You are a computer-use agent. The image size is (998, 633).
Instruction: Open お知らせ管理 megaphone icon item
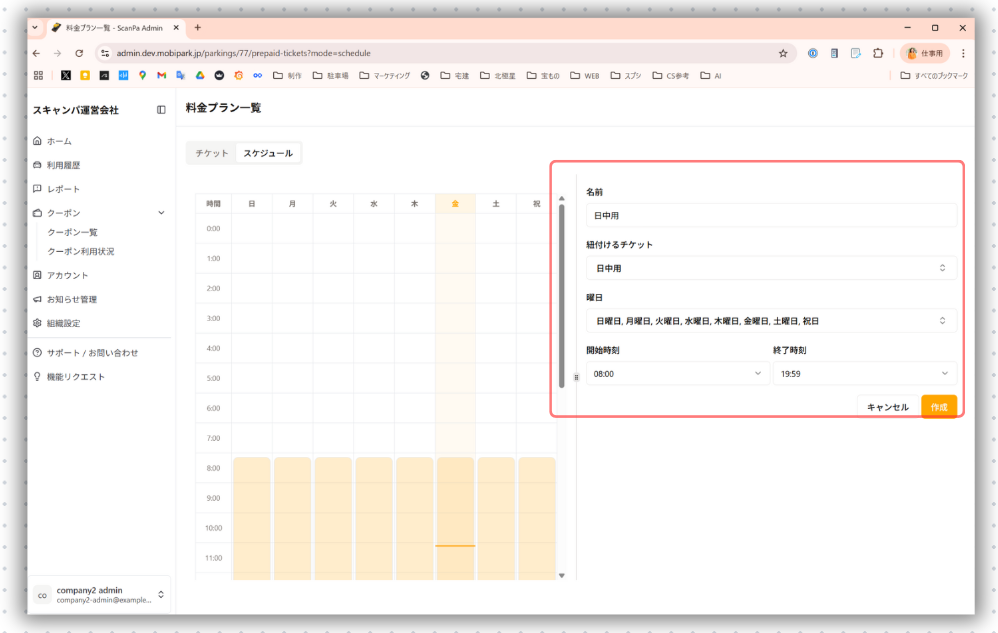[38, 299]
